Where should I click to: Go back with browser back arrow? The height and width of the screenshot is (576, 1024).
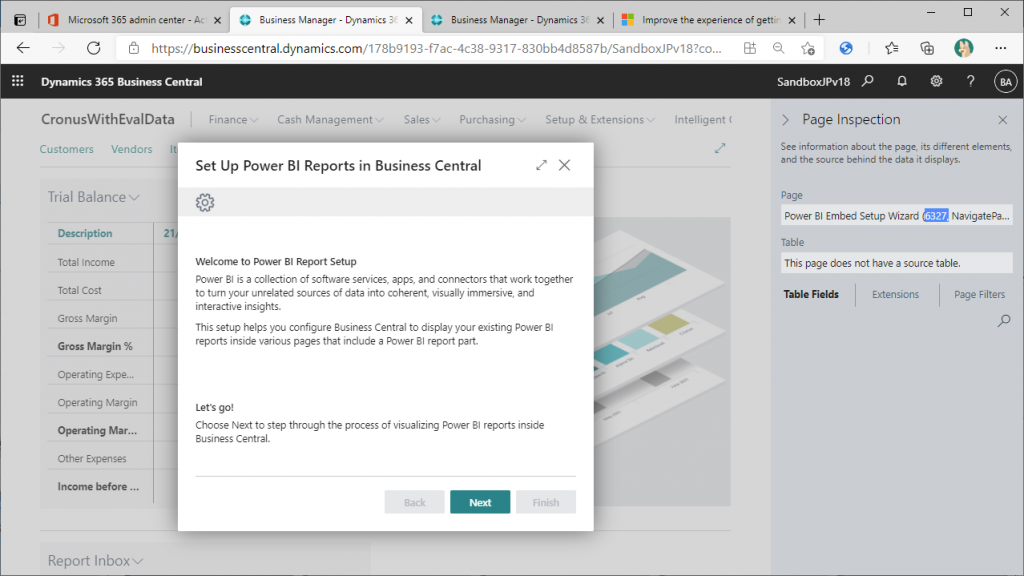pyautogui.click(x=23, y=48)
